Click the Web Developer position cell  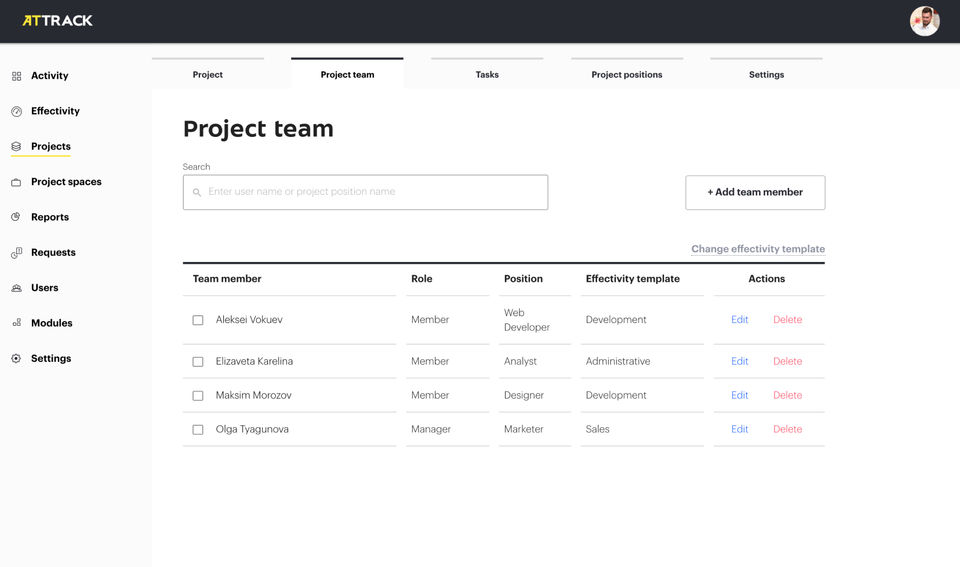527,320
